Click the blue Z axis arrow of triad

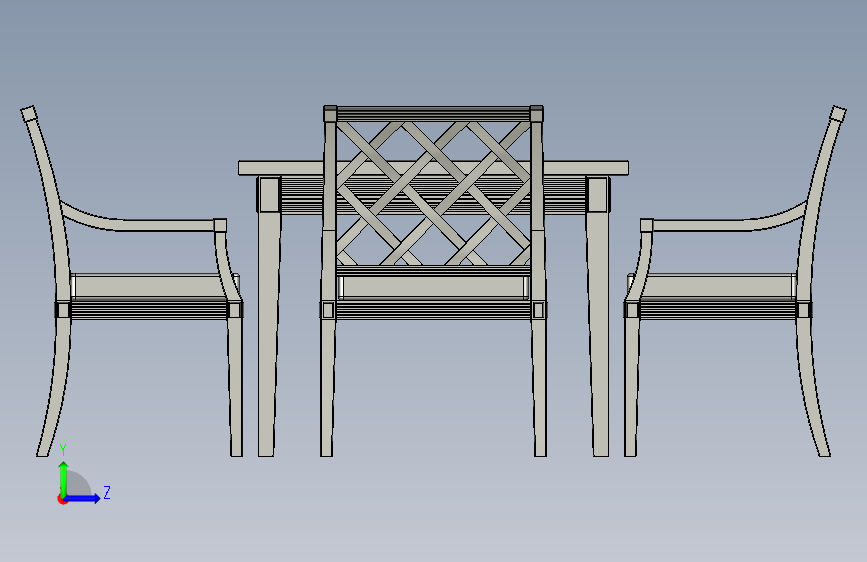83,498
